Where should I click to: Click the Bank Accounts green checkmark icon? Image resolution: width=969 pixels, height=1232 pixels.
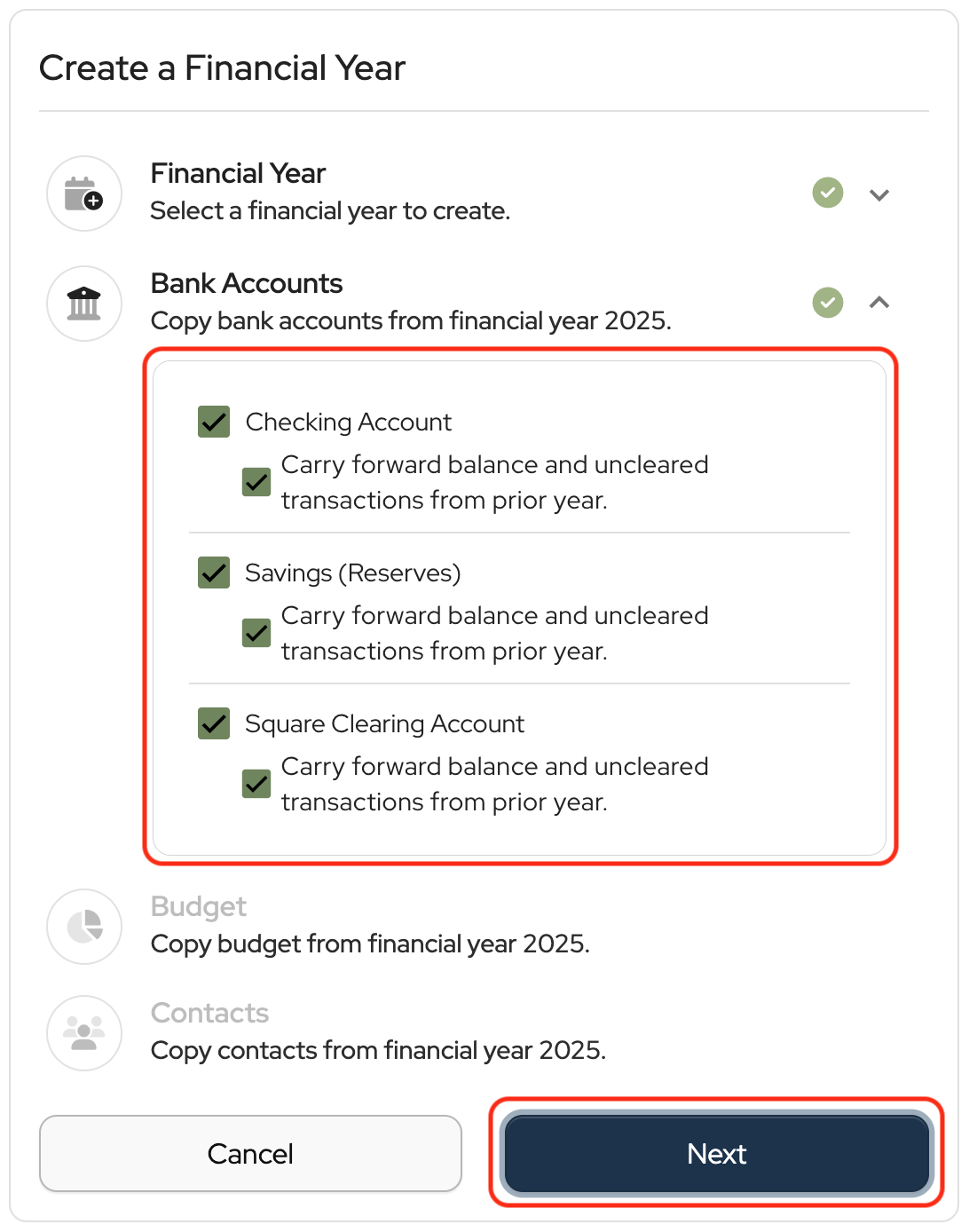click(827, 303)
